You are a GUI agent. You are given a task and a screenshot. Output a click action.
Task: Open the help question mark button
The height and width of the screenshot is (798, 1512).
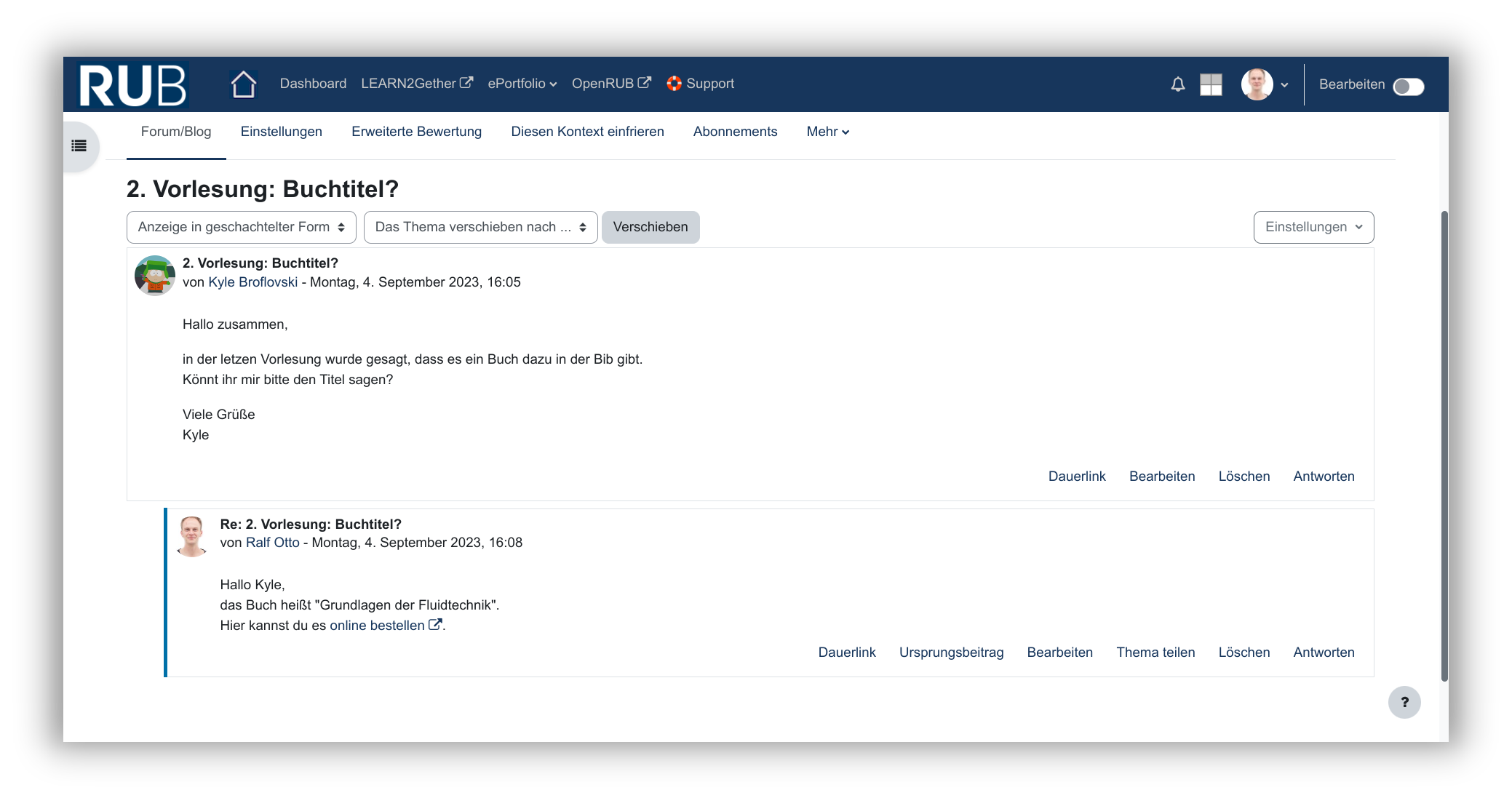[x=1404, y=702]
